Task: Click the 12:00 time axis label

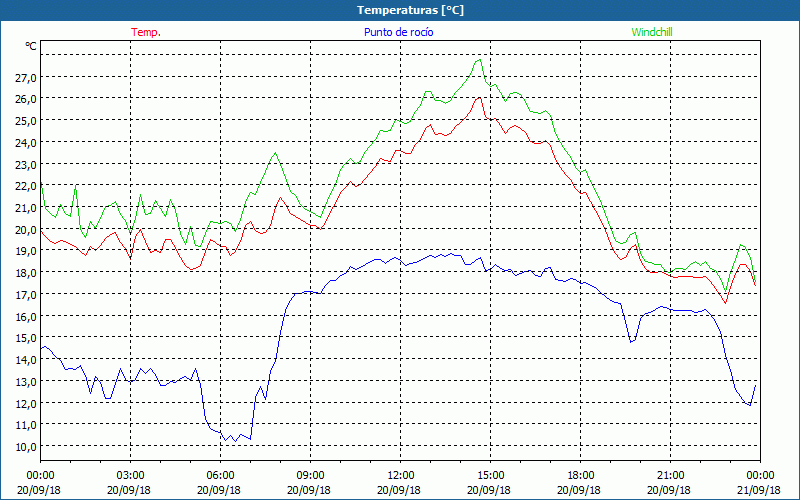Action: 401,476
